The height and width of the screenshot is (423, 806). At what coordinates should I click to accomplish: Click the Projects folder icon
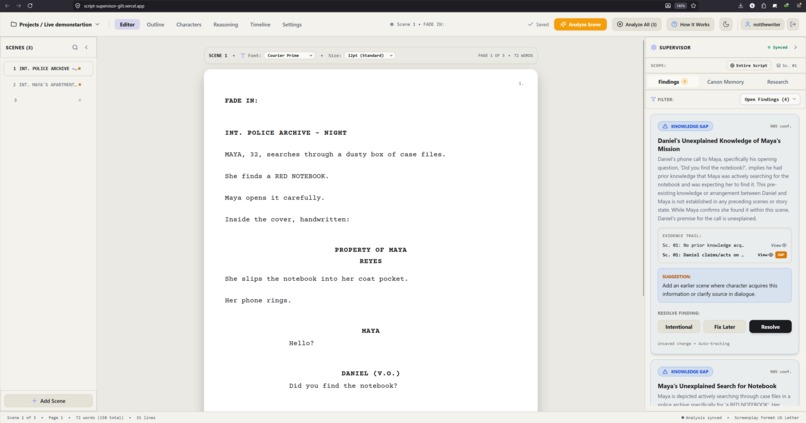click(x=14, y=24)
